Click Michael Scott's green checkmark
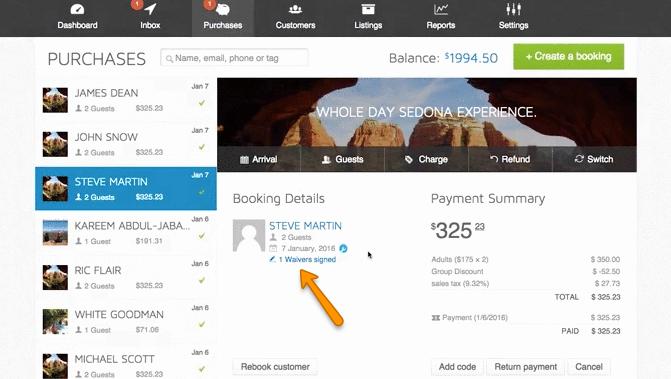The height and width of the screenshot is (379, 671). [202, 369]
